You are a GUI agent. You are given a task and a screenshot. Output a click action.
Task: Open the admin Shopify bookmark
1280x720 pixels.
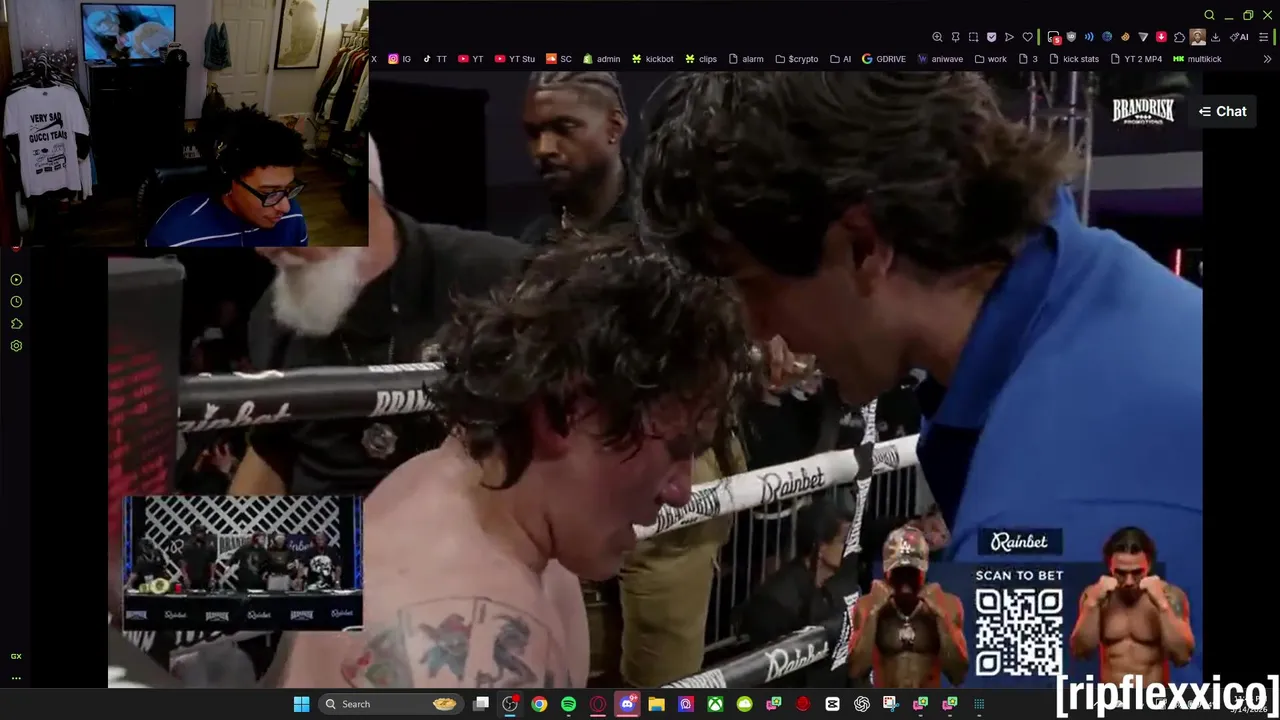pos(602,59)
